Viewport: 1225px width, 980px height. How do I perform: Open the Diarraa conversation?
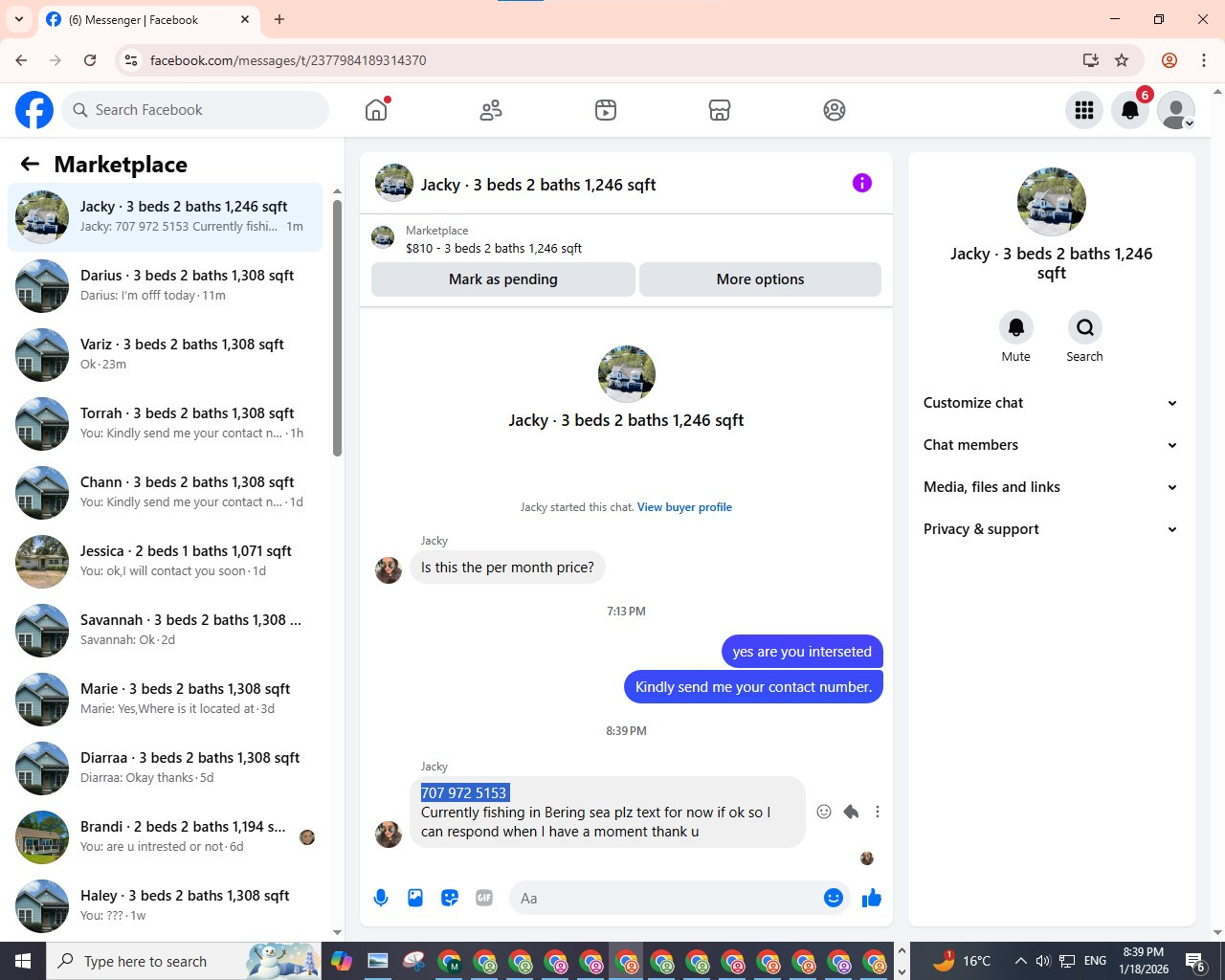click(166, 768)
